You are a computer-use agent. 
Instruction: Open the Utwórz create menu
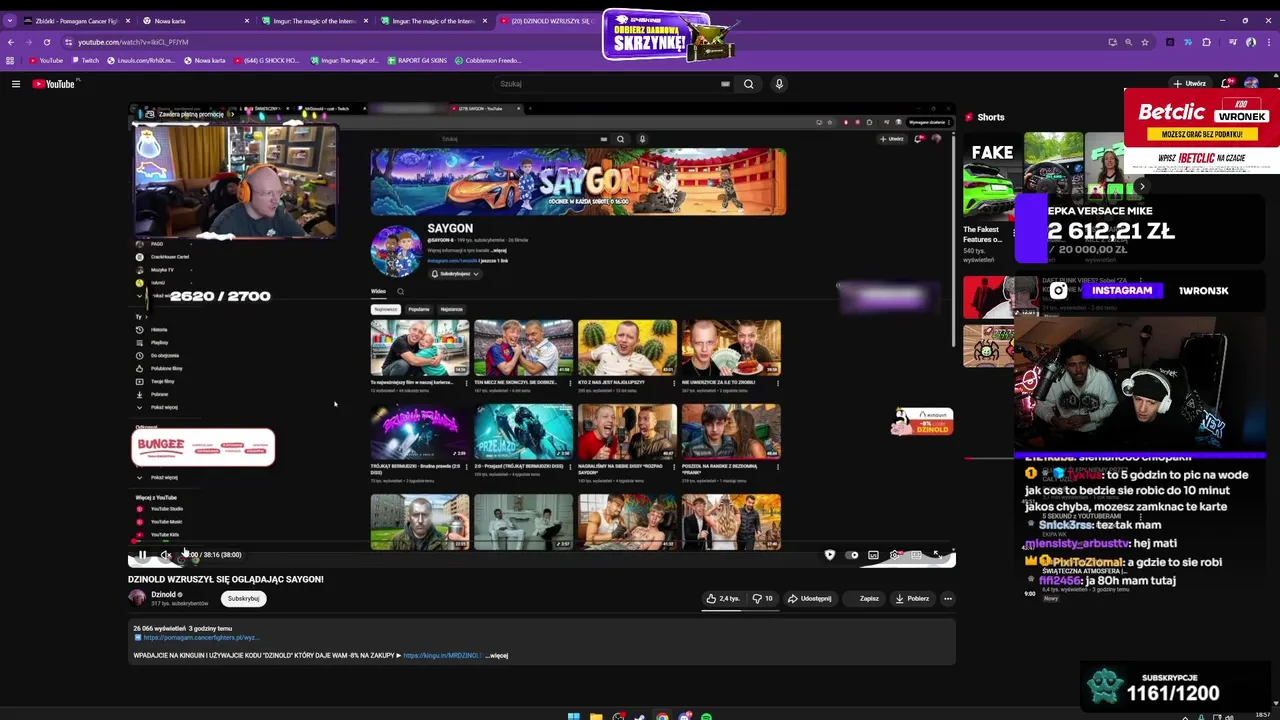point(1189,84)
